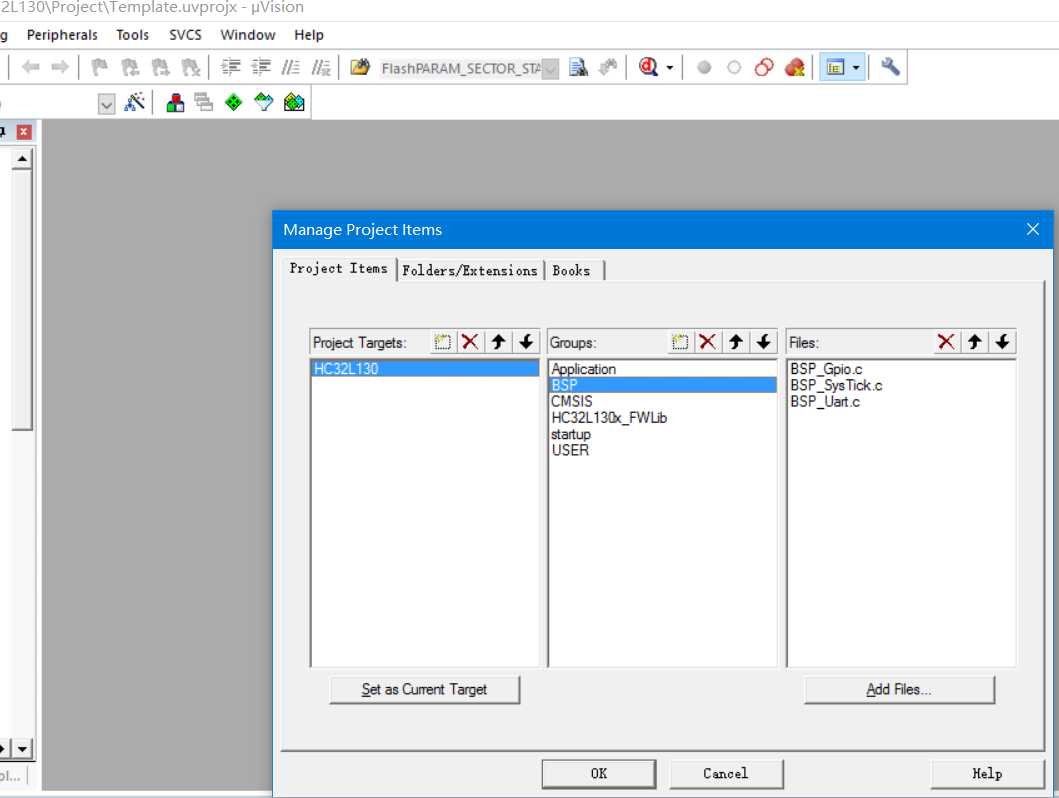Open the debug button dropdown arrow
This screenshot has height=798, width=1059.
pos(670,68)
